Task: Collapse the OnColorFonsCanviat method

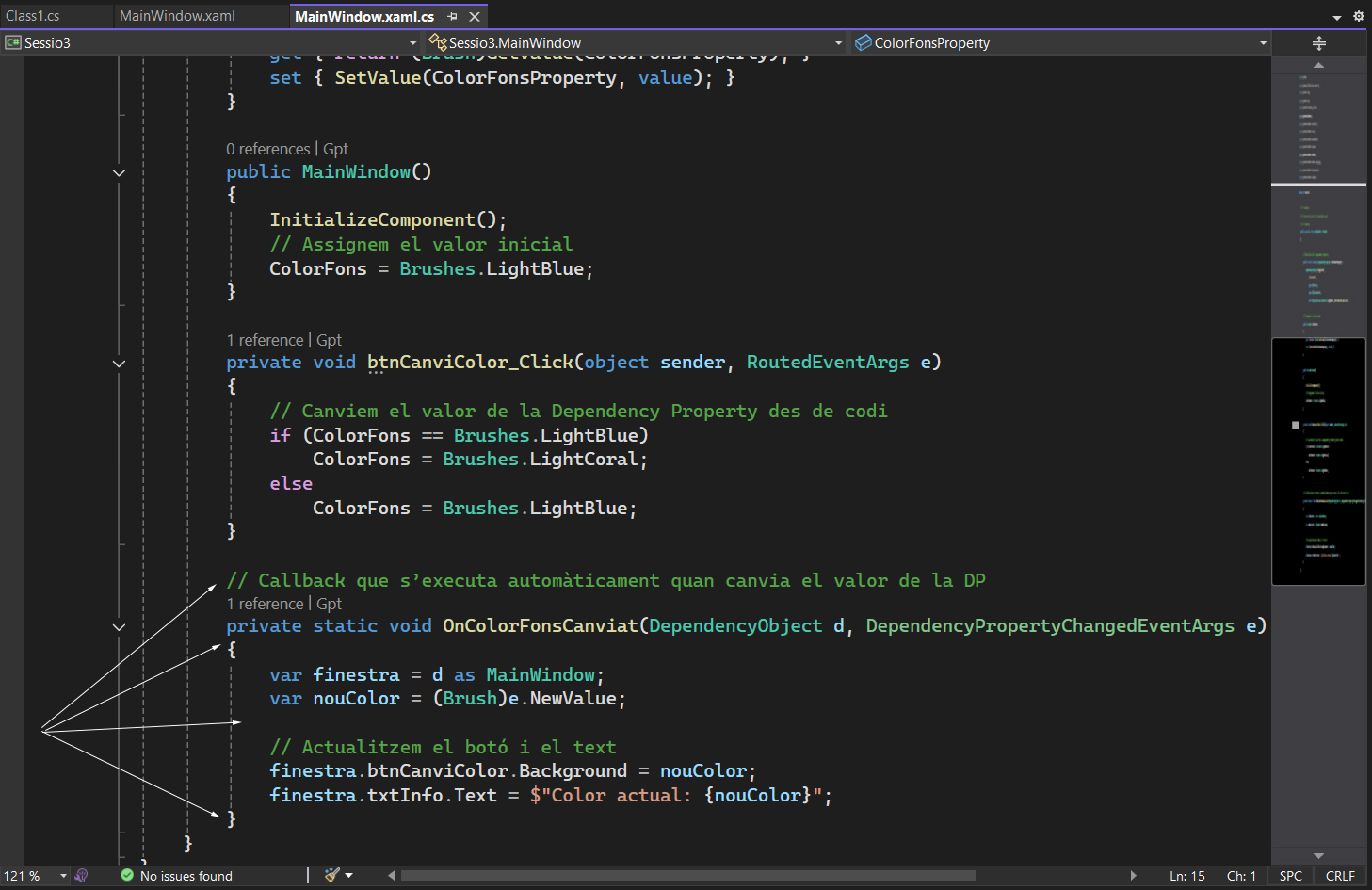Action: point(119,626)
